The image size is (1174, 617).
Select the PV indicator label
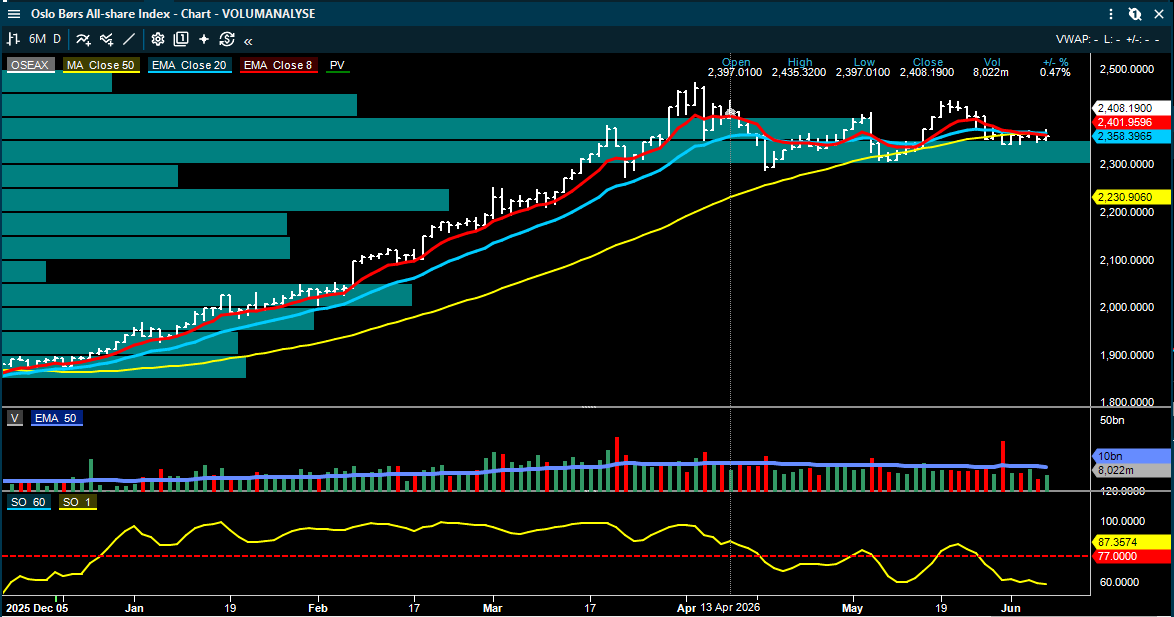[x=337, y=65]
